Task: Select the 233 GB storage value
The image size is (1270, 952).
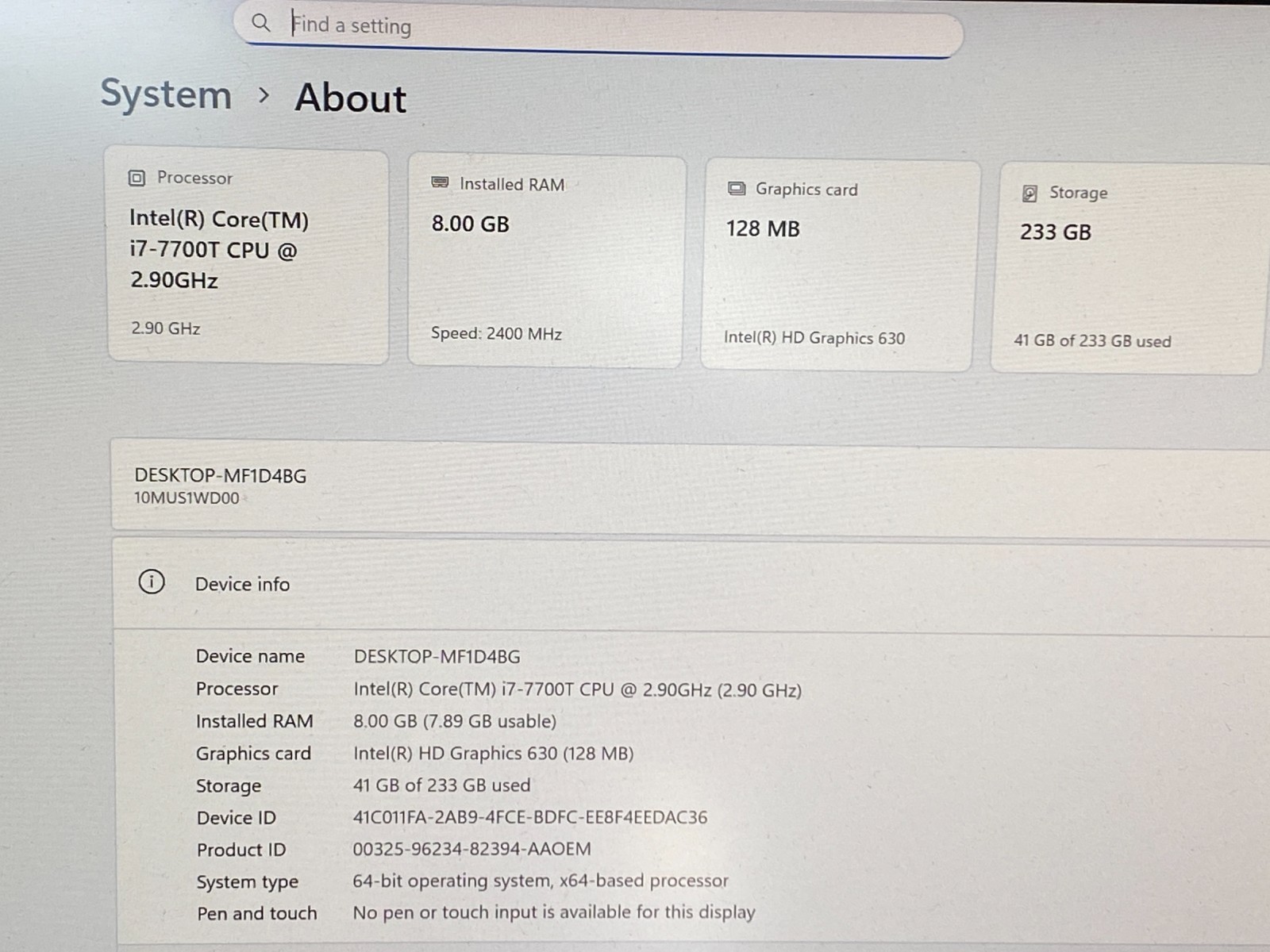Action: click(x=1055, y=232)
